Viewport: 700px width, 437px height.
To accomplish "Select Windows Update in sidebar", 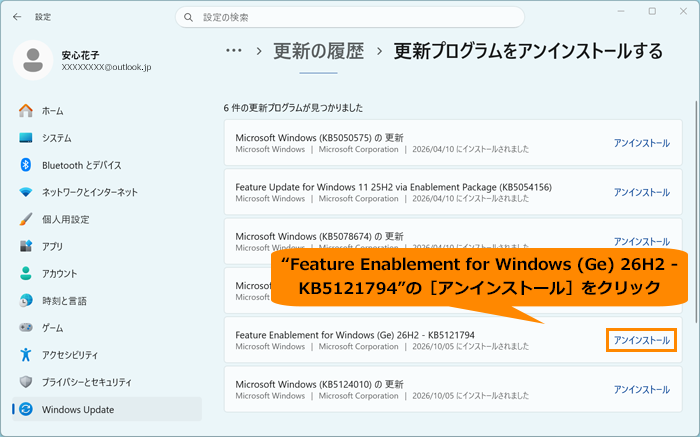I will pyautogui.click(x=107, y=409).
